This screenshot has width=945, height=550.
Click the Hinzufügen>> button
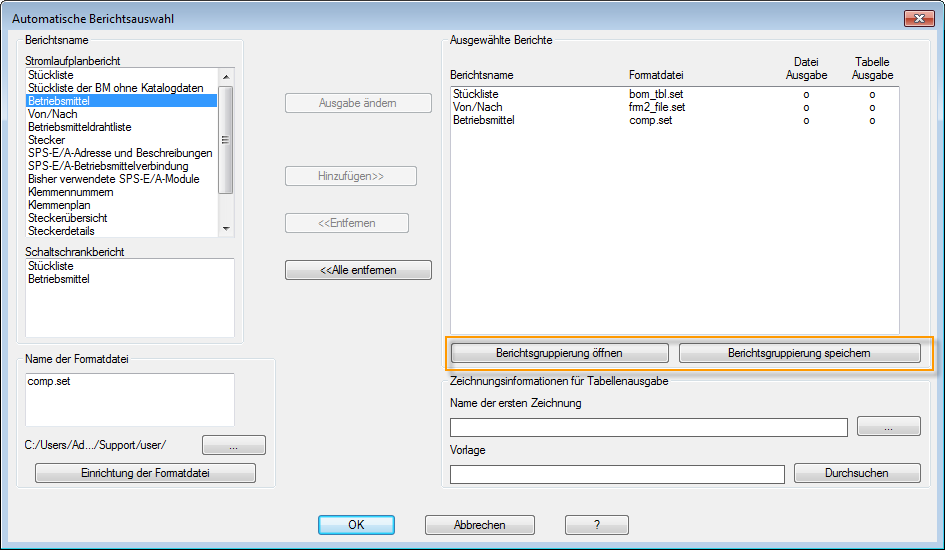click(351, 176)
